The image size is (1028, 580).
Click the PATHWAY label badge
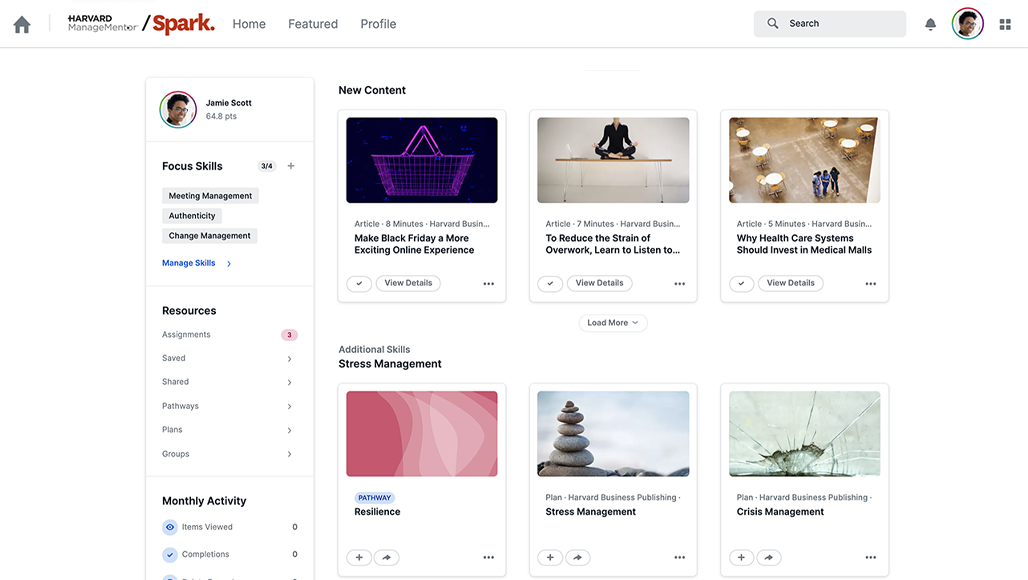point(374,498)
